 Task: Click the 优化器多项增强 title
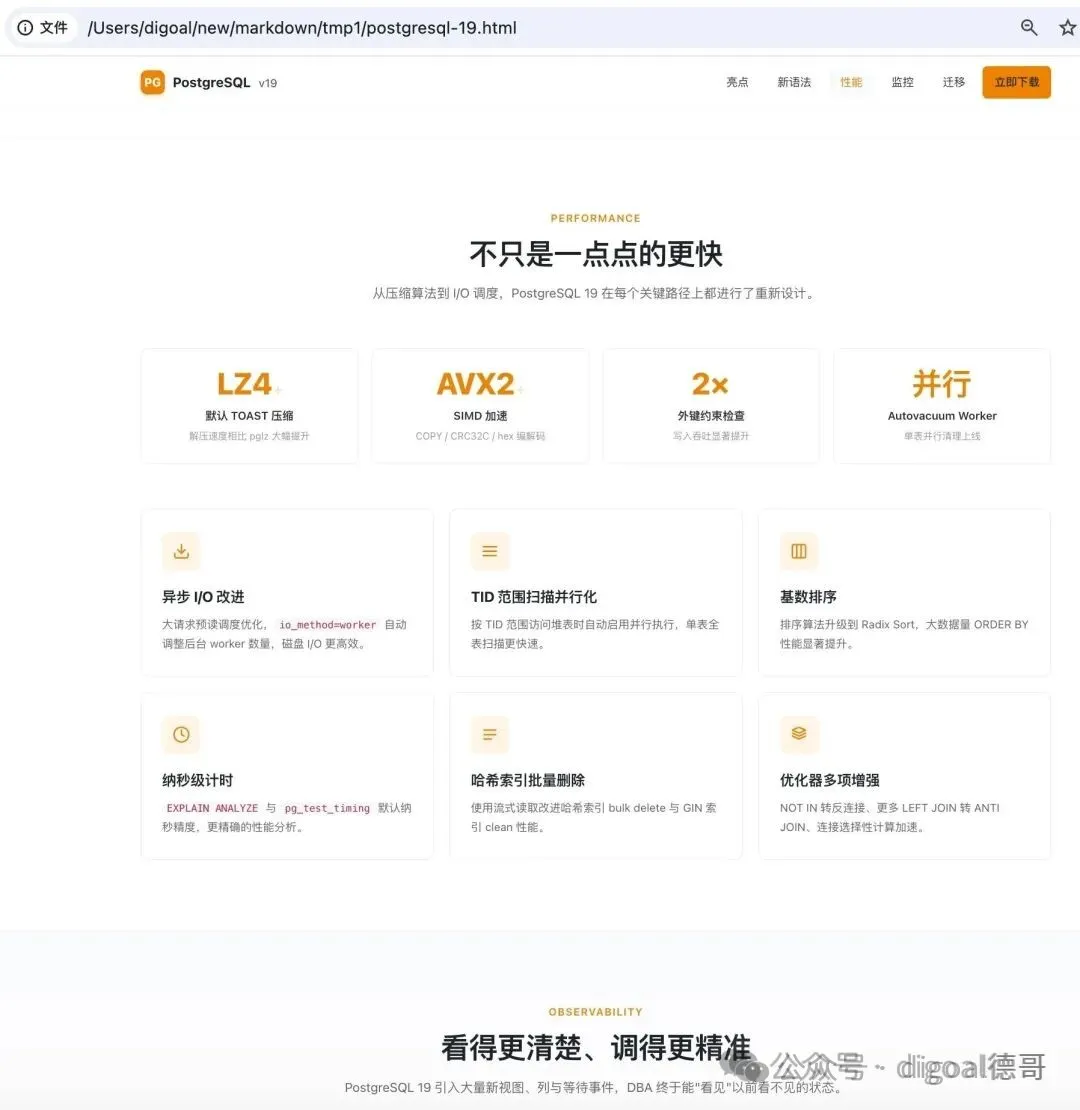pyautogui.click(x=829, y=780)
